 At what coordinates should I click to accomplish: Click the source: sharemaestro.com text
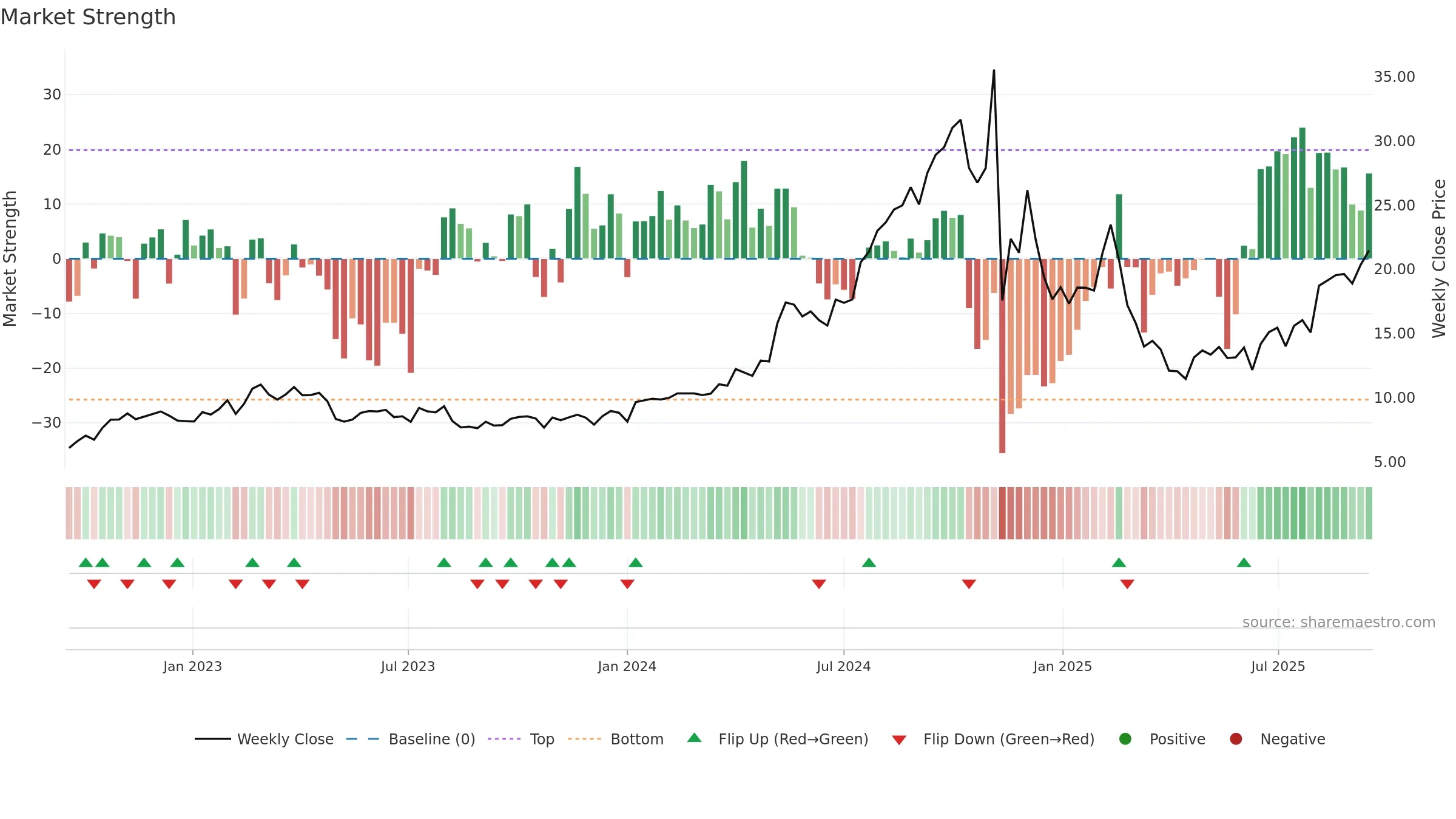[x=1339, y=622]
